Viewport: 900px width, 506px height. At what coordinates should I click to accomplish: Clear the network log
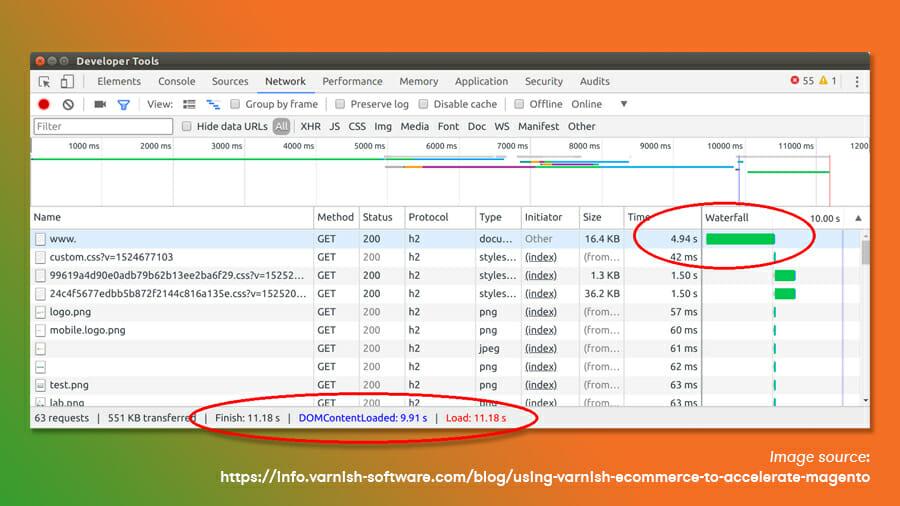(x=68, y=104)
